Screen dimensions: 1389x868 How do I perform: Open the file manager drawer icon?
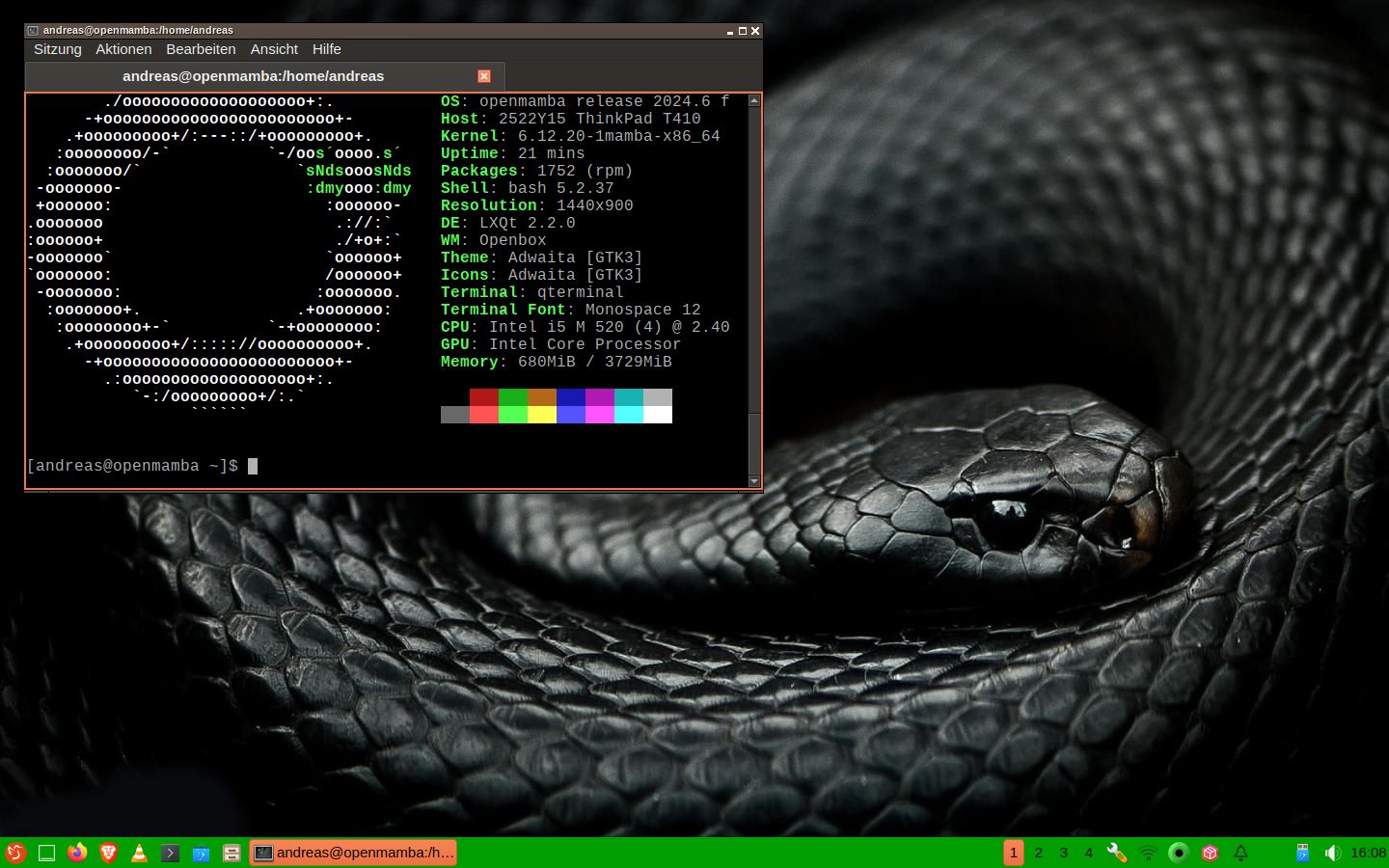tap(231, 853)
